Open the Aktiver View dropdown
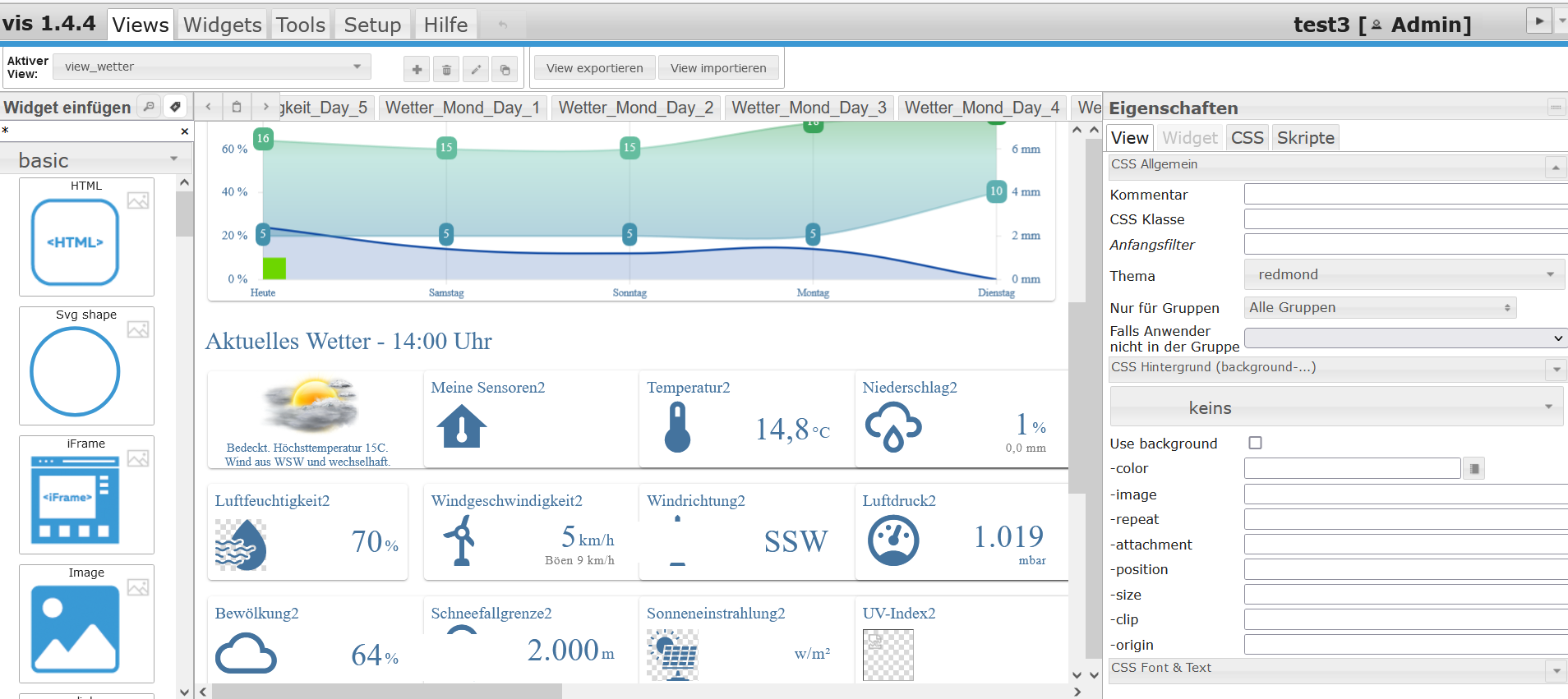 (x=212, y=67)
